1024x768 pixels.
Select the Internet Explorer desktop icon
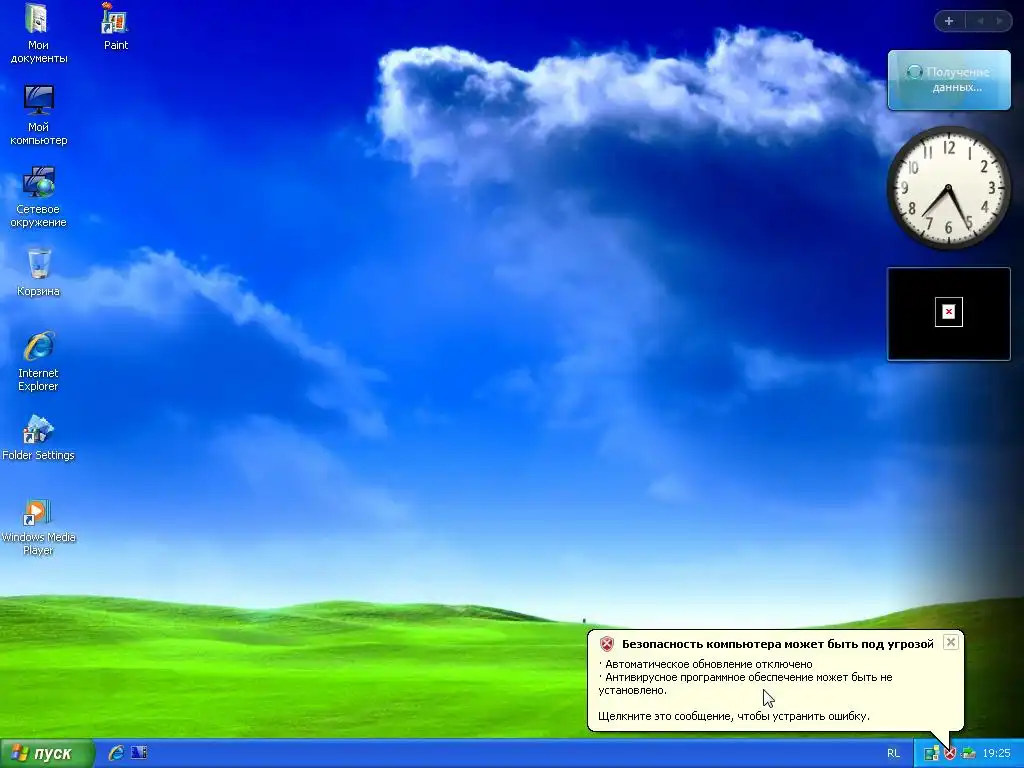click(38, 361)
